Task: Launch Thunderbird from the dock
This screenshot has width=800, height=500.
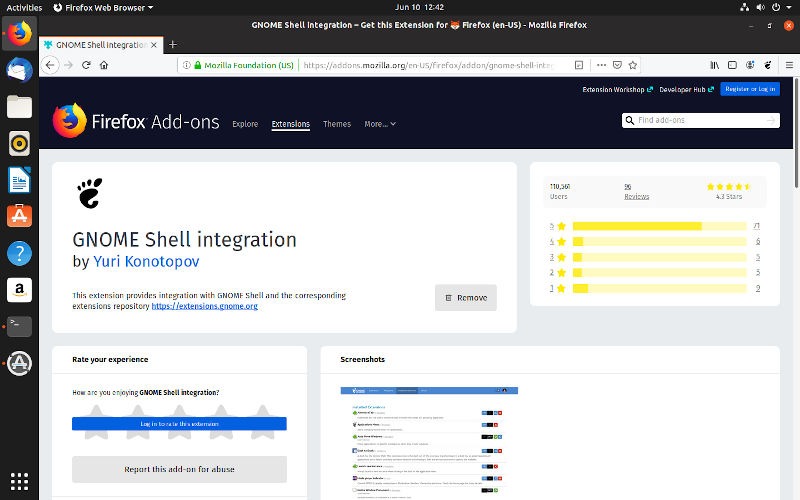Action: (19, 69)
